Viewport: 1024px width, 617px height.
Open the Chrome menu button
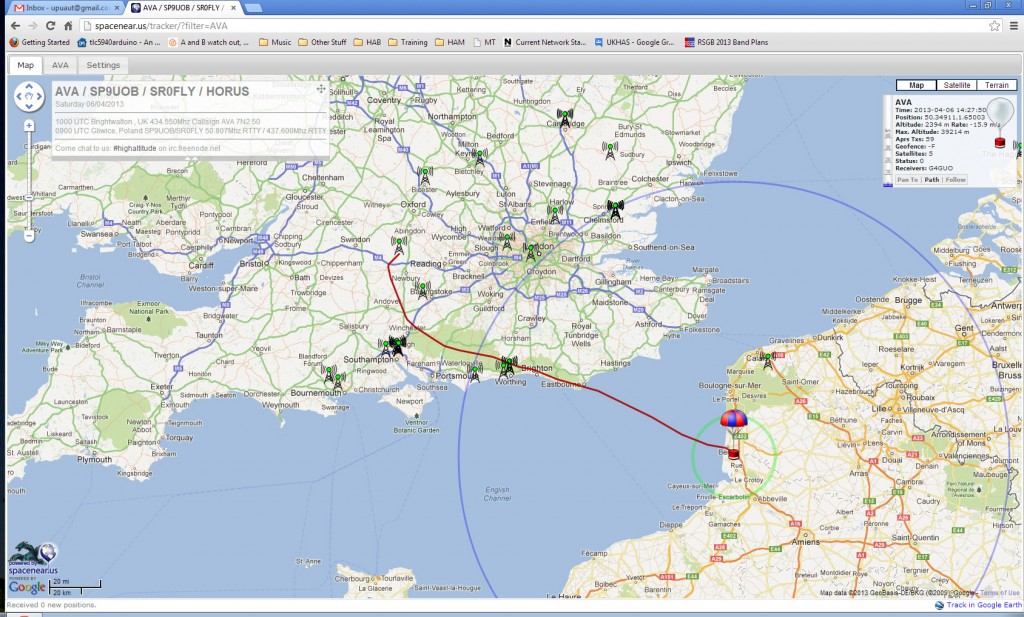click(1014, 25)
